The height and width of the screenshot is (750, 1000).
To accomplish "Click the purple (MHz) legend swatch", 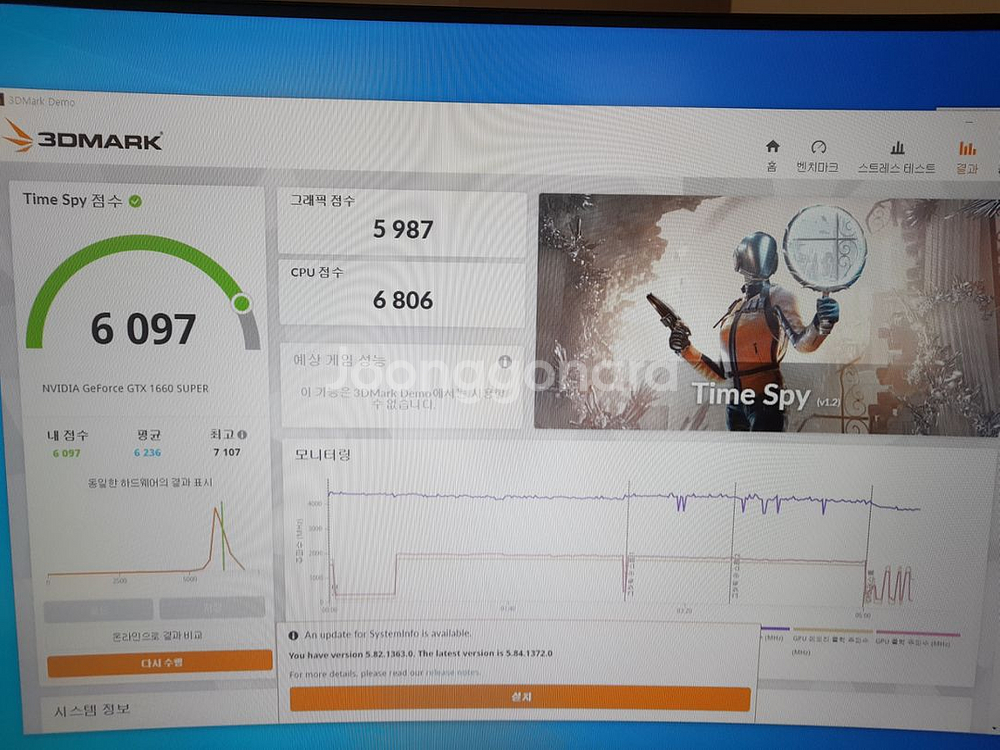I will pyautogui.click(x=775, y=629).
